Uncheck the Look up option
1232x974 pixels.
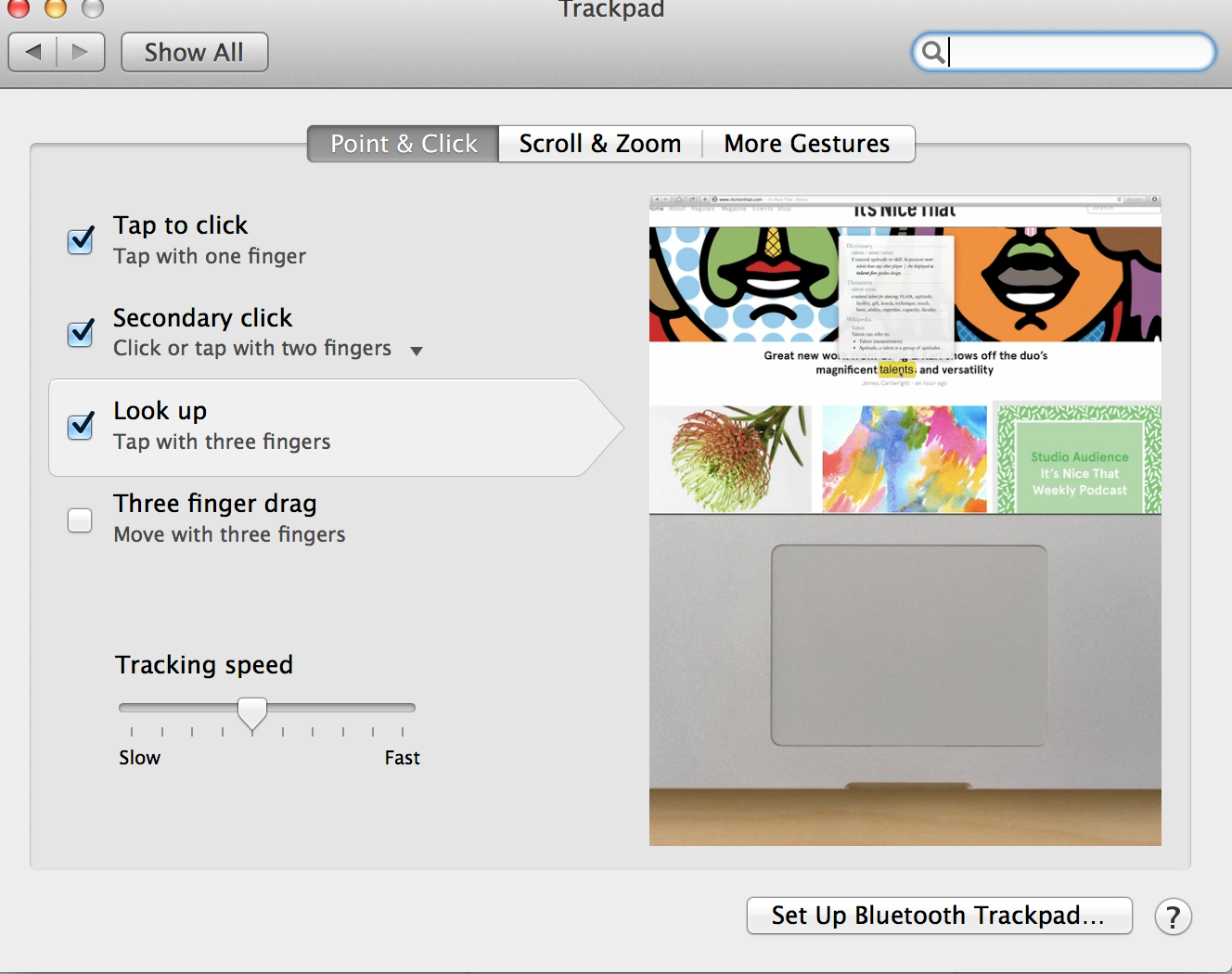click(80, 426)
